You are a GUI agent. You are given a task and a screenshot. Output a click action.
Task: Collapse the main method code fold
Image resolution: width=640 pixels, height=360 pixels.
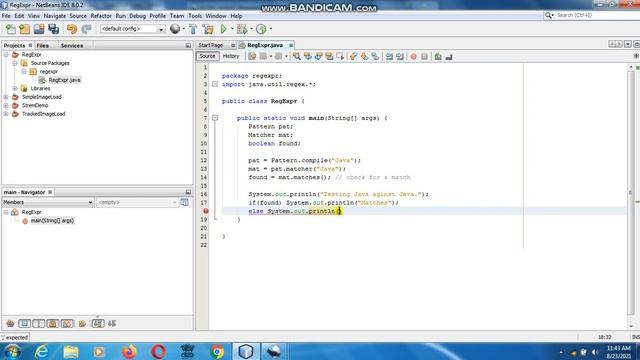[x=215, y=118]
